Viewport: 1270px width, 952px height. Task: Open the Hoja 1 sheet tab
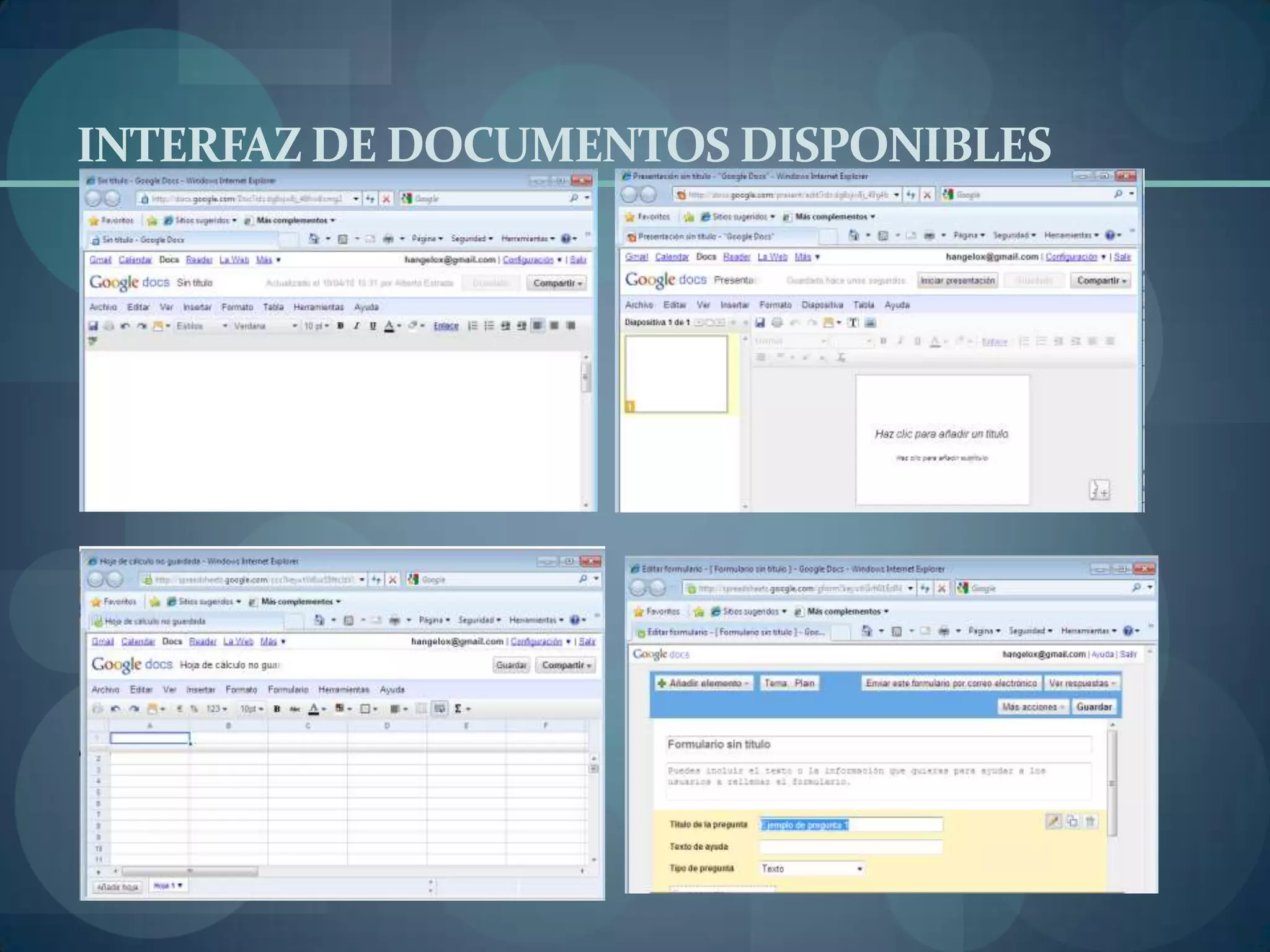coord(167,886)
